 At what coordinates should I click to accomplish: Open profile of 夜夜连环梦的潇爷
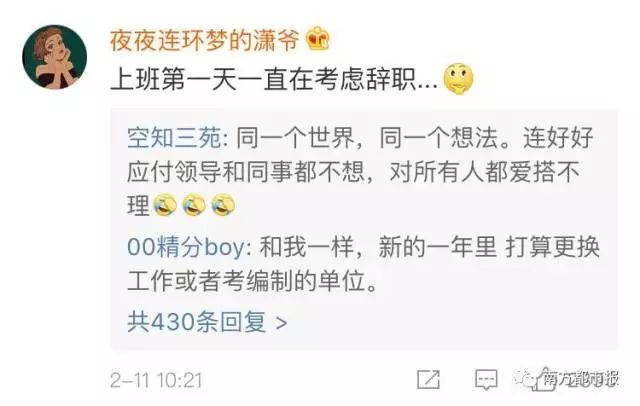click(204, 40)
